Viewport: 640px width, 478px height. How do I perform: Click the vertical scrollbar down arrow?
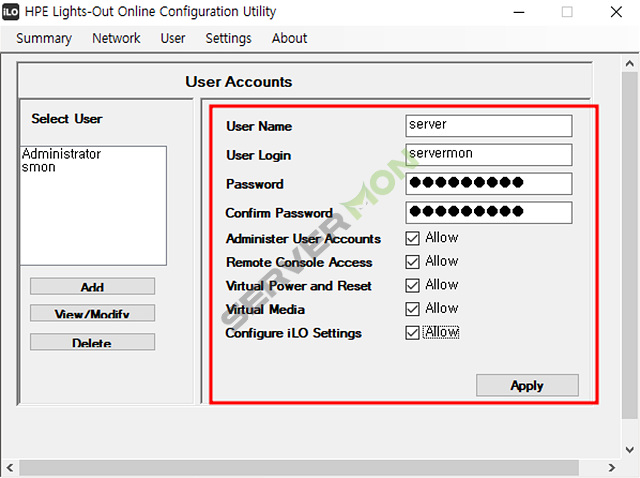[x=630, y=449]
